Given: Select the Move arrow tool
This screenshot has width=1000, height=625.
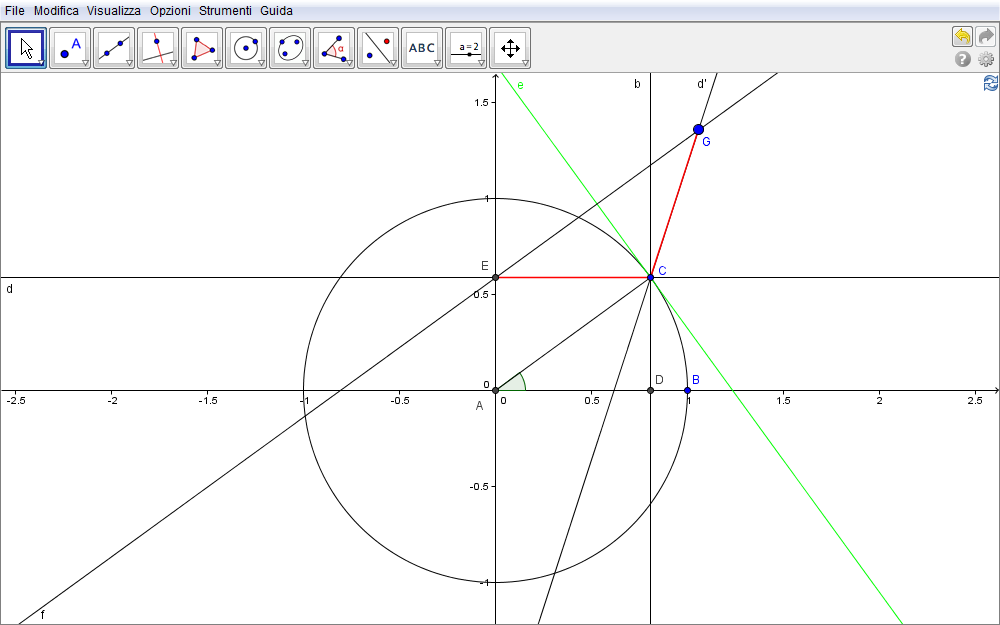Looking at the screenshot, I should click(x=26, y=47).
